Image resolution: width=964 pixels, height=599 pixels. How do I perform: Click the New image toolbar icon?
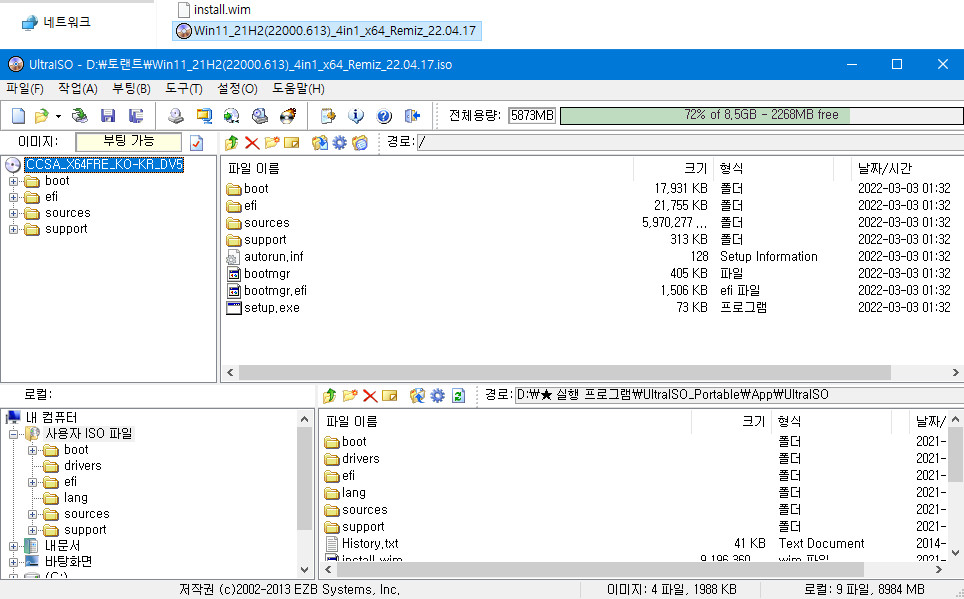(x=18, y=116)
